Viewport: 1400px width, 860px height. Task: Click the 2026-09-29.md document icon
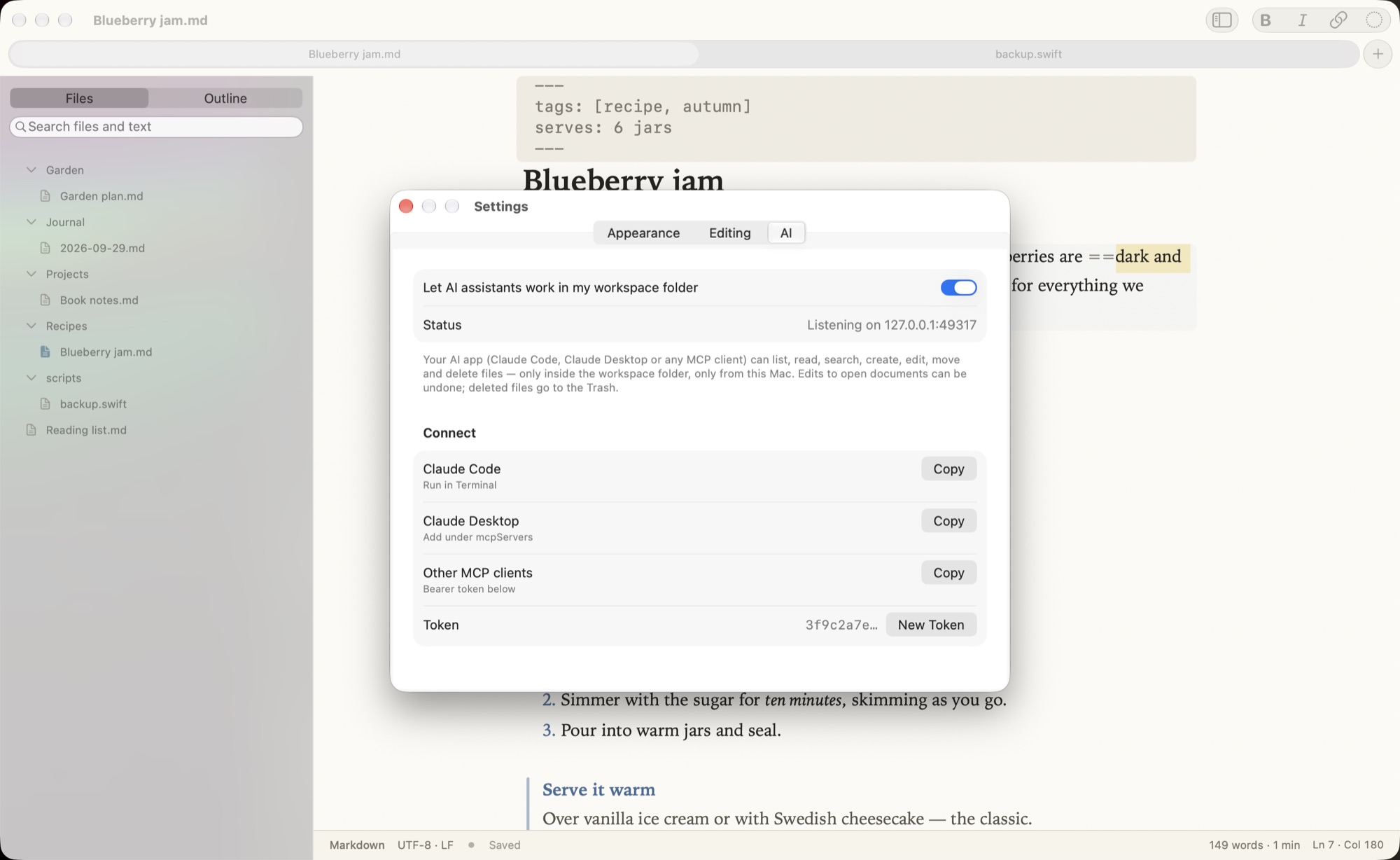click(x=45, y=248)
